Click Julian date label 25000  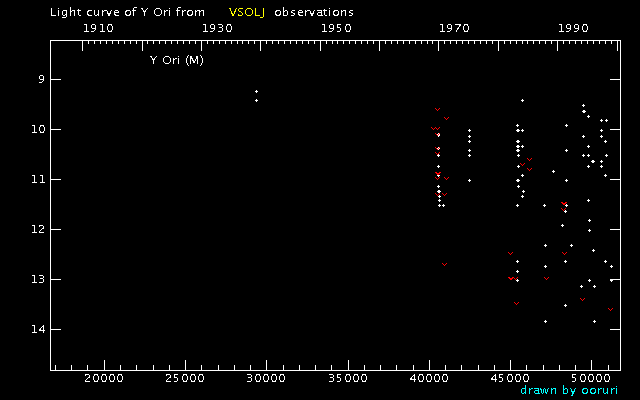tap(185, 378)
